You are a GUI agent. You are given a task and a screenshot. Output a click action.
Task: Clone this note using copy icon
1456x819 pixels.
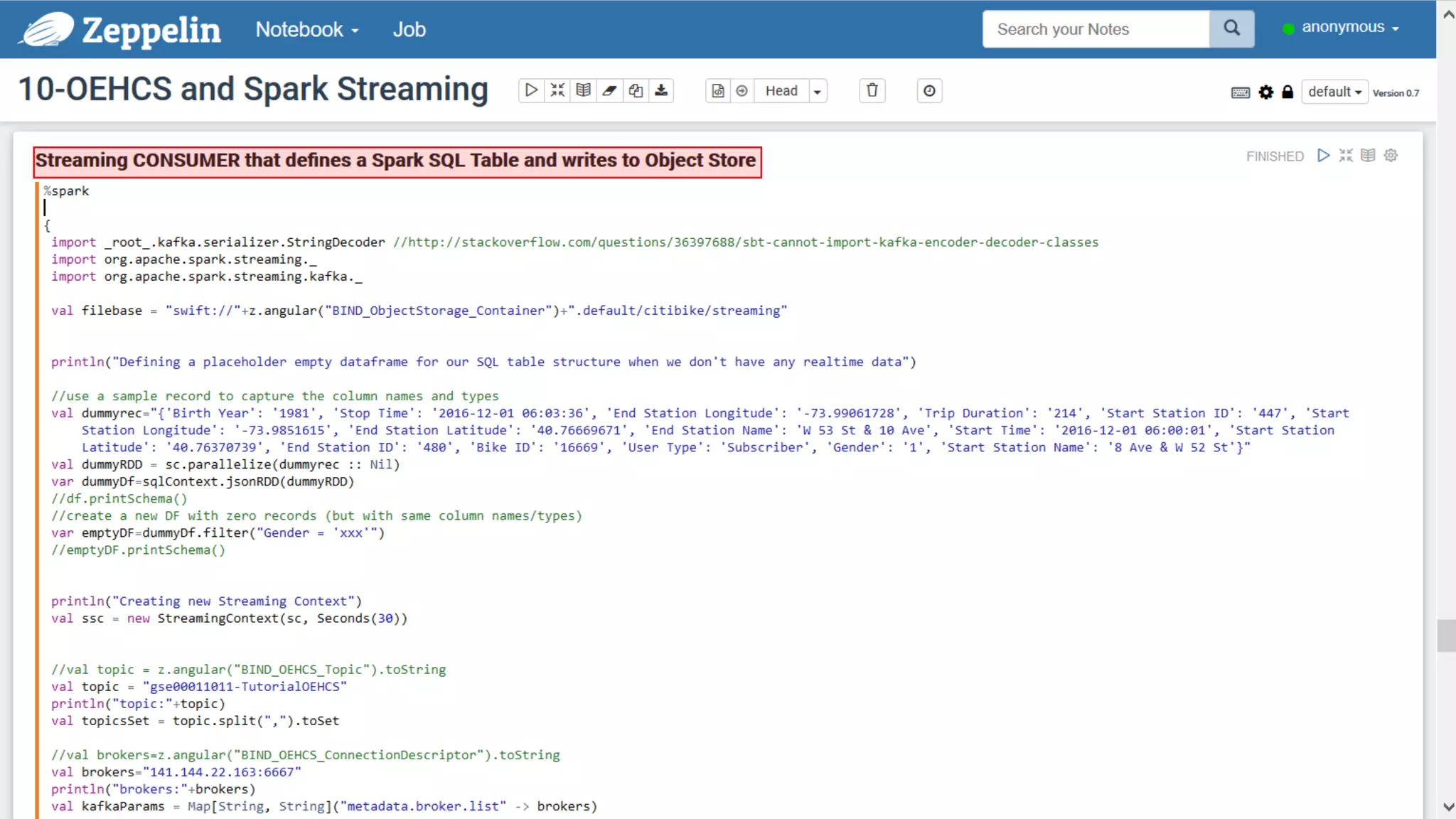636,90
